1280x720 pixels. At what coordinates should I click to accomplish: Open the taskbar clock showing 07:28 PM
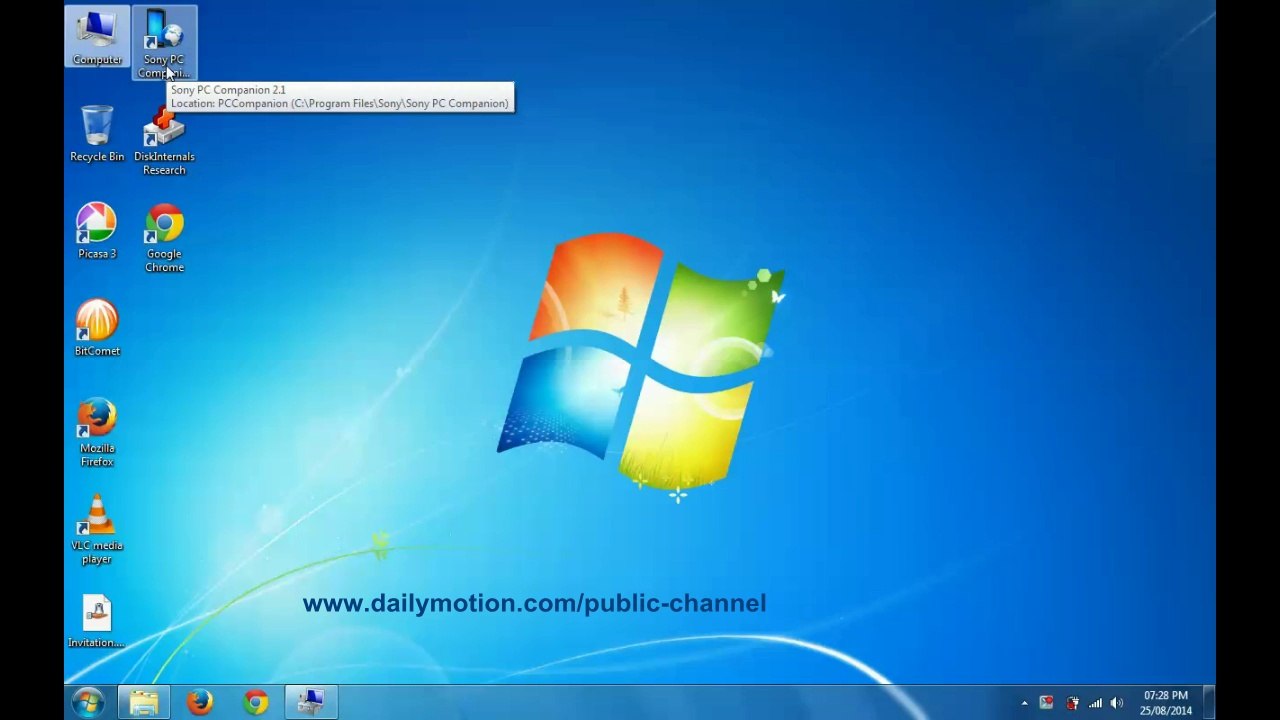click(x=1166, y=703)
